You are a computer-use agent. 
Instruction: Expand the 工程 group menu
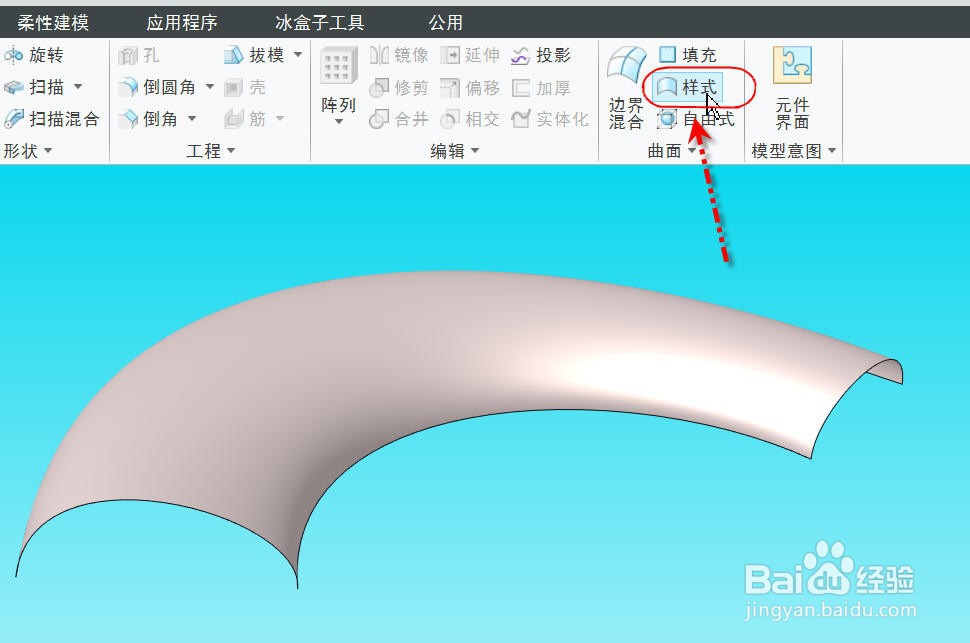point(211,150)
